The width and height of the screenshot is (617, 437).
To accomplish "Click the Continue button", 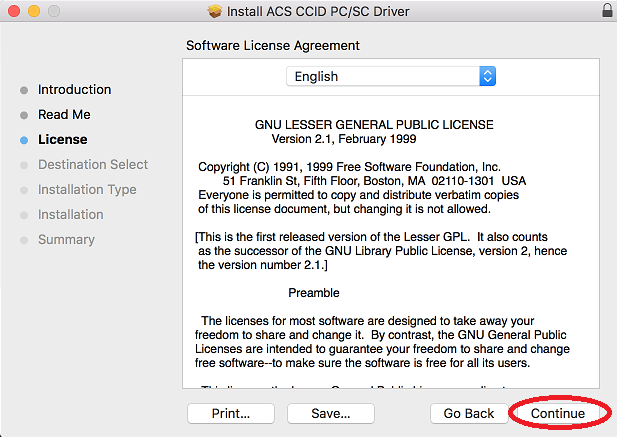I will pos(558,413).
